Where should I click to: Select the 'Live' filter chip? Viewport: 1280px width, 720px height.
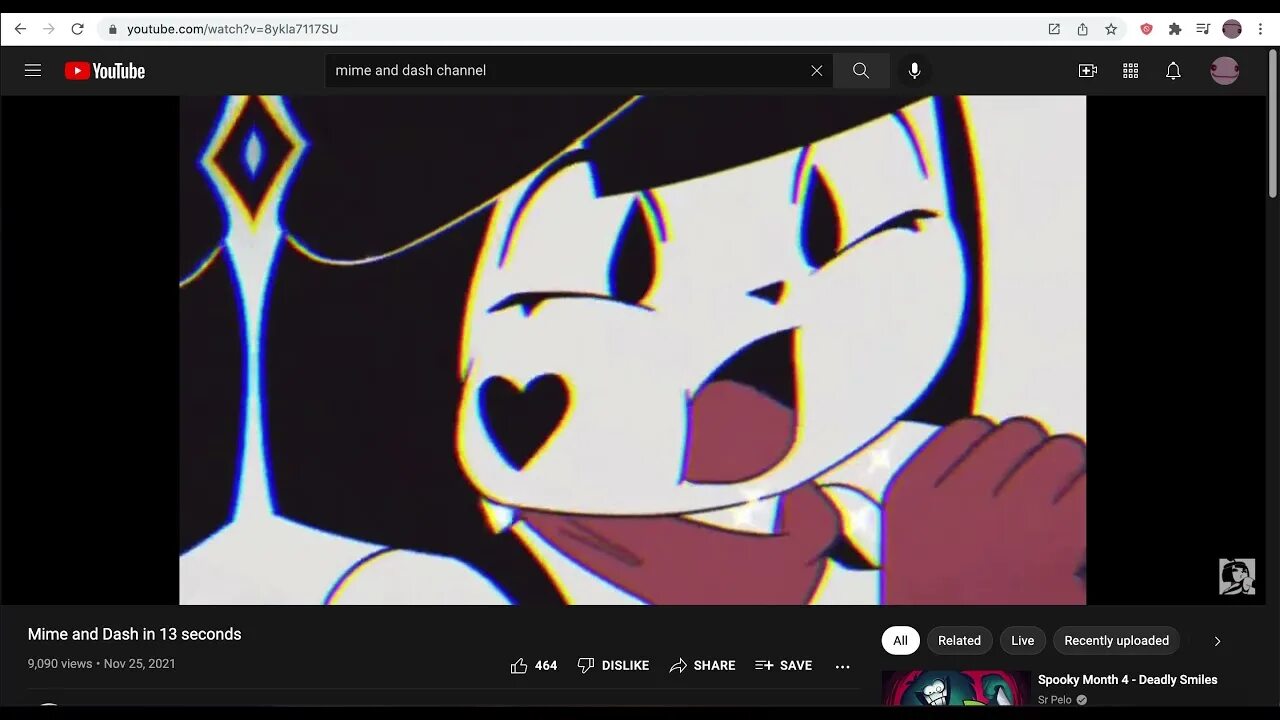(x=1022, y=641)
